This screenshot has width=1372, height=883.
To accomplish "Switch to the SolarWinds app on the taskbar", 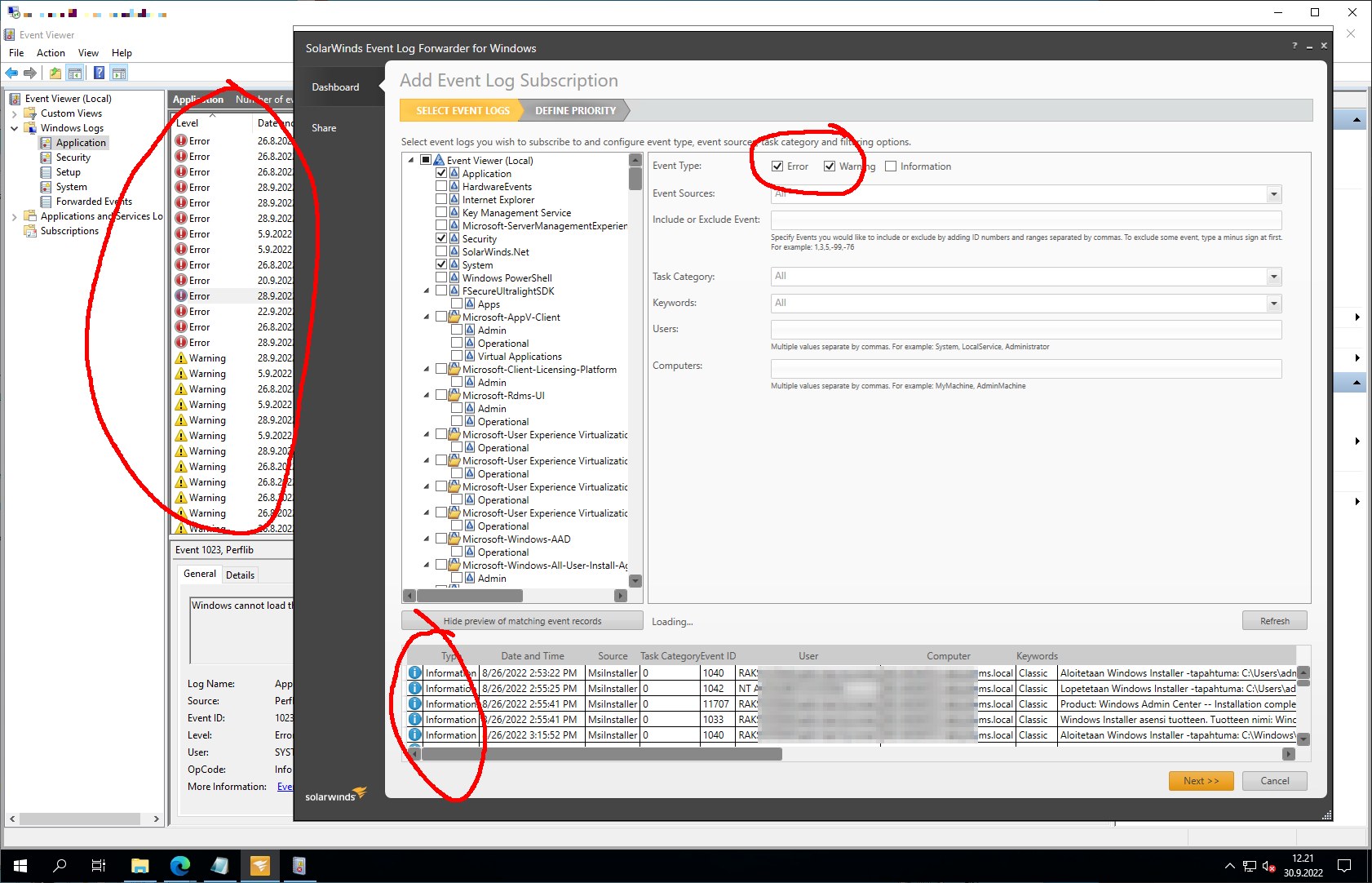I will coord(259,866).
